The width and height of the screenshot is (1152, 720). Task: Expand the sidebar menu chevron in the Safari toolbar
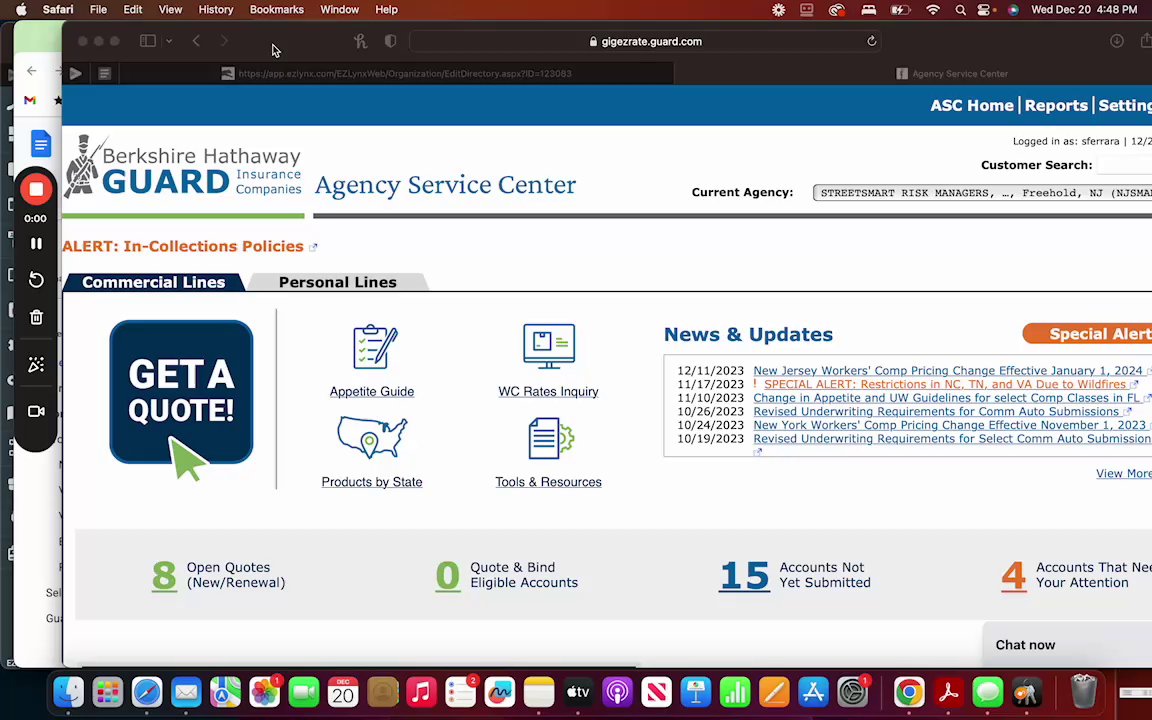tap(169, 41)
